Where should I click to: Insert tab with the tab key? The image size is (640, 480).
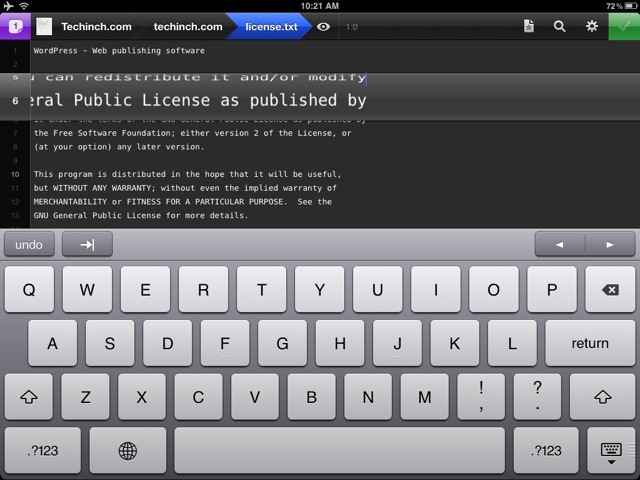point(87,244)
